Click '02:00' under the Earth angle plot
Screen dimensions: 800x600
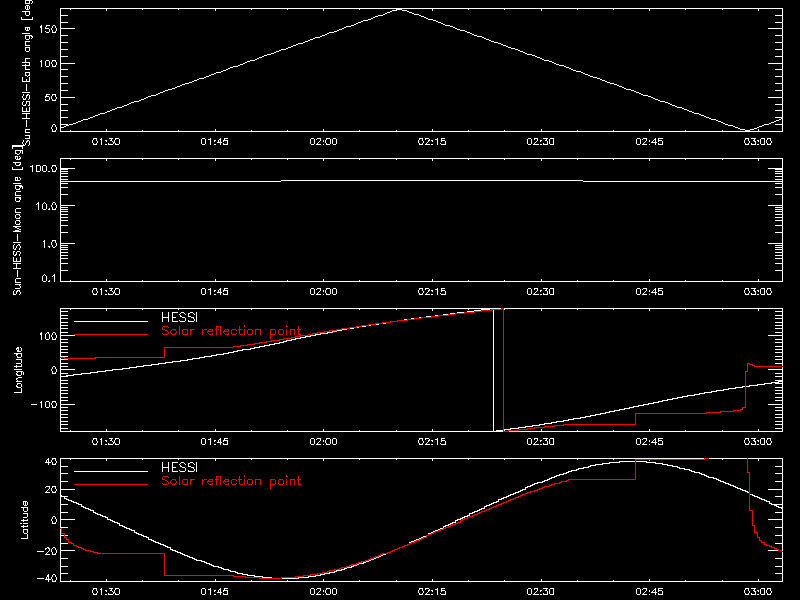tap(323, 141)
